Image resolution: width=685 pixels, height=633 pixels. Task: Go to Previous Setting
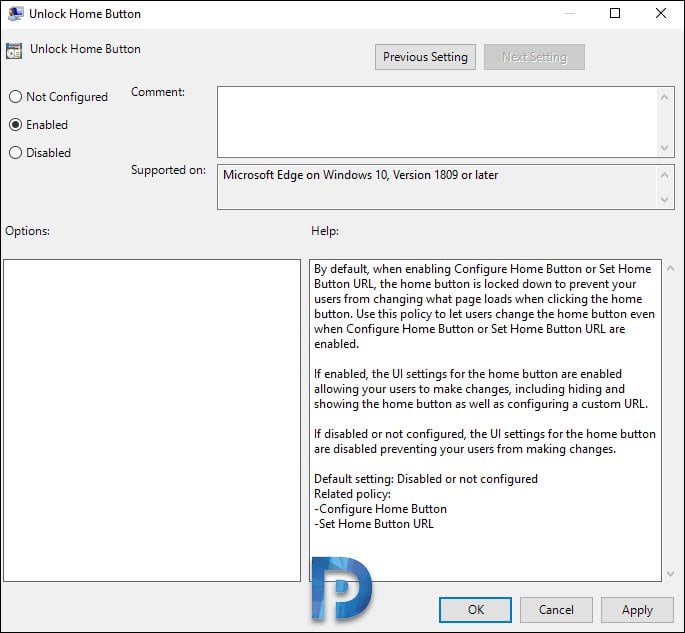point(425,57)
